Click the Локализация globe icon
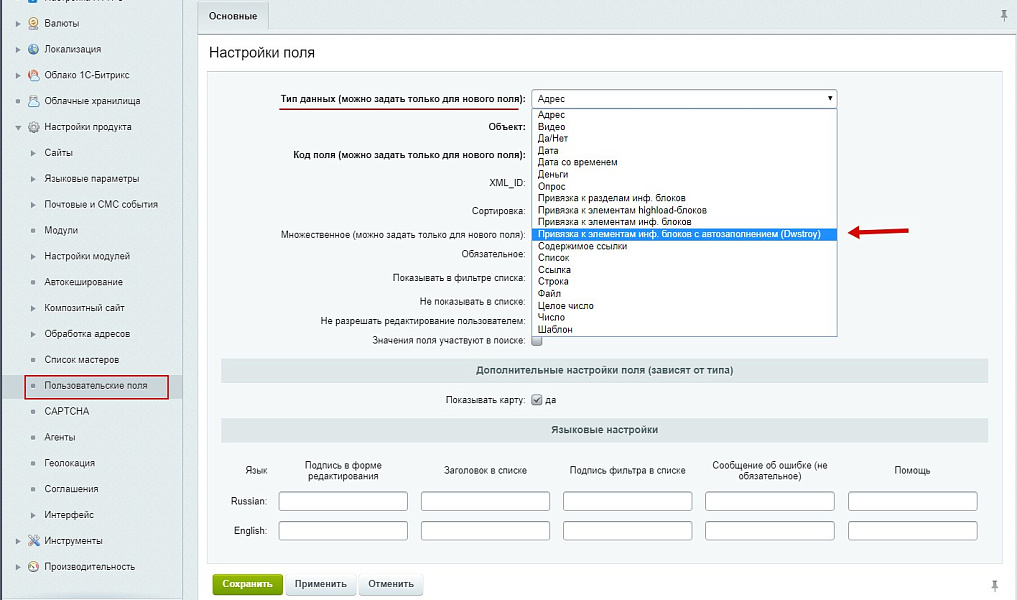Image resolution: width=1017 pixels, height=600 pixels. click(34, 49)
